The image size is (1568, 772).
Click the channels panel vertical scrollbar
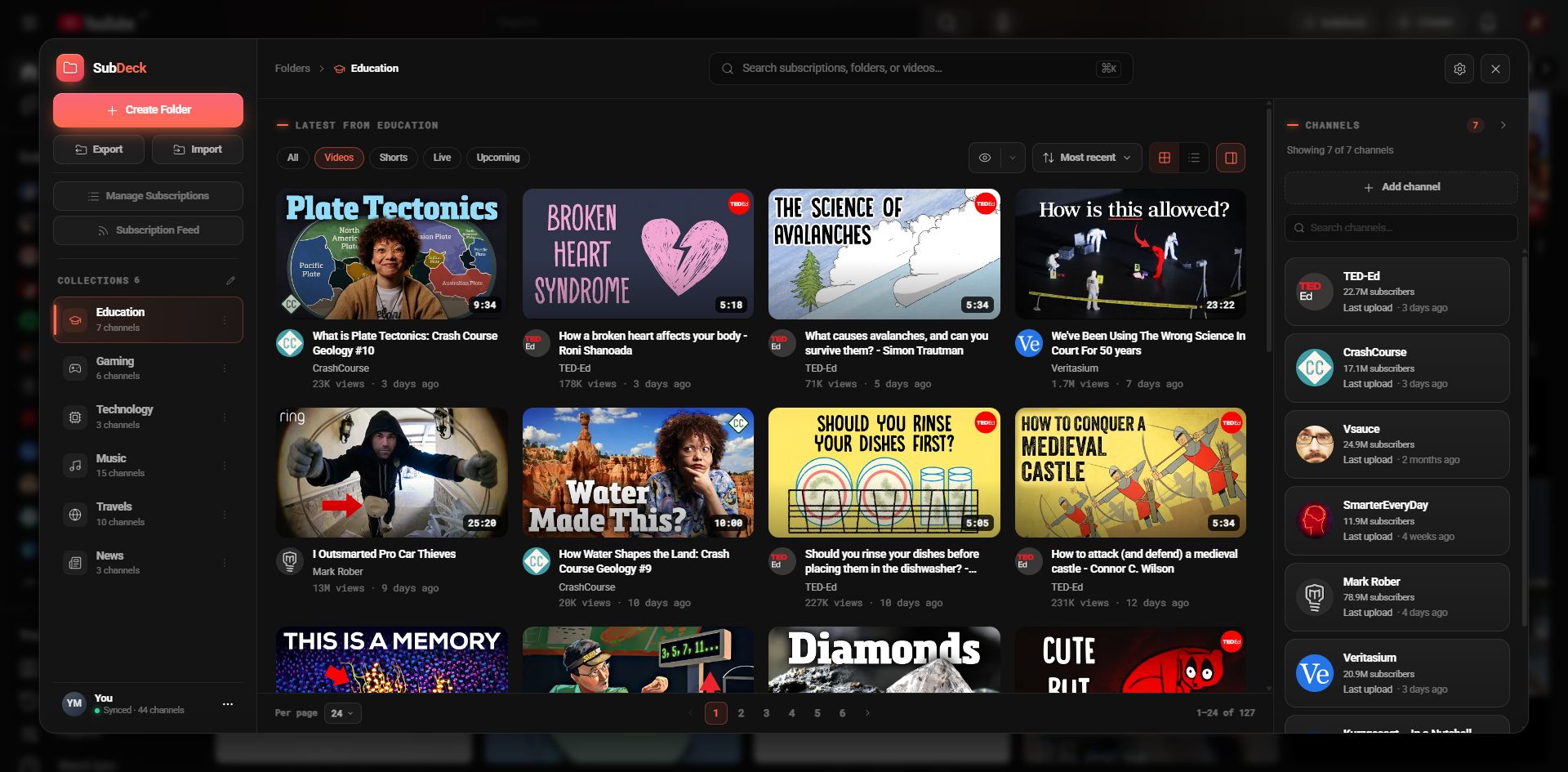[x=1523, y=441]
